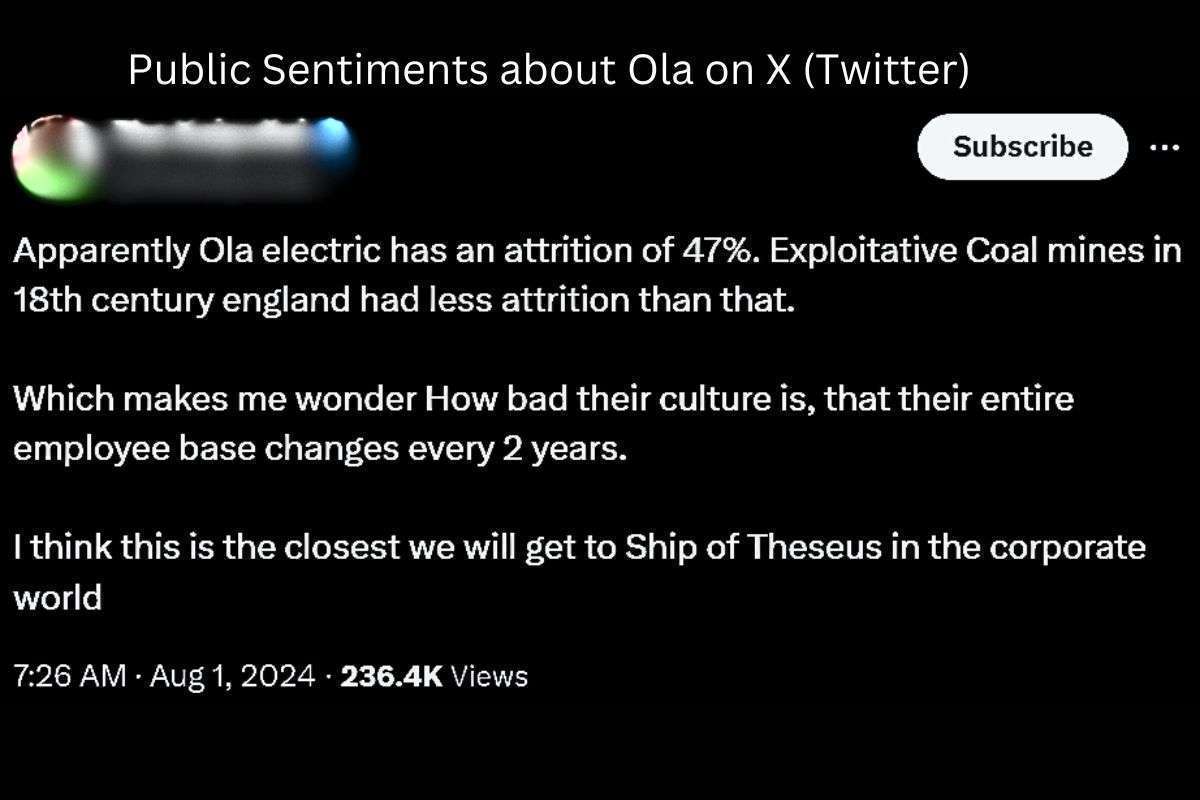Click the Subscribe button
1200x800 pixels.
coord(1022,147)
